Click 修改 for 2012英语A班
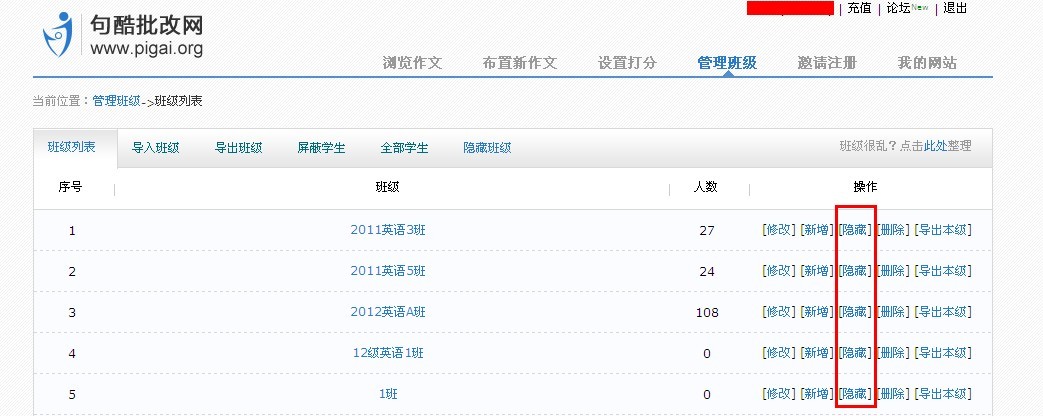The width and height of the screenshot is (1043, 416). pyautogui.click(x=779, y=311)
